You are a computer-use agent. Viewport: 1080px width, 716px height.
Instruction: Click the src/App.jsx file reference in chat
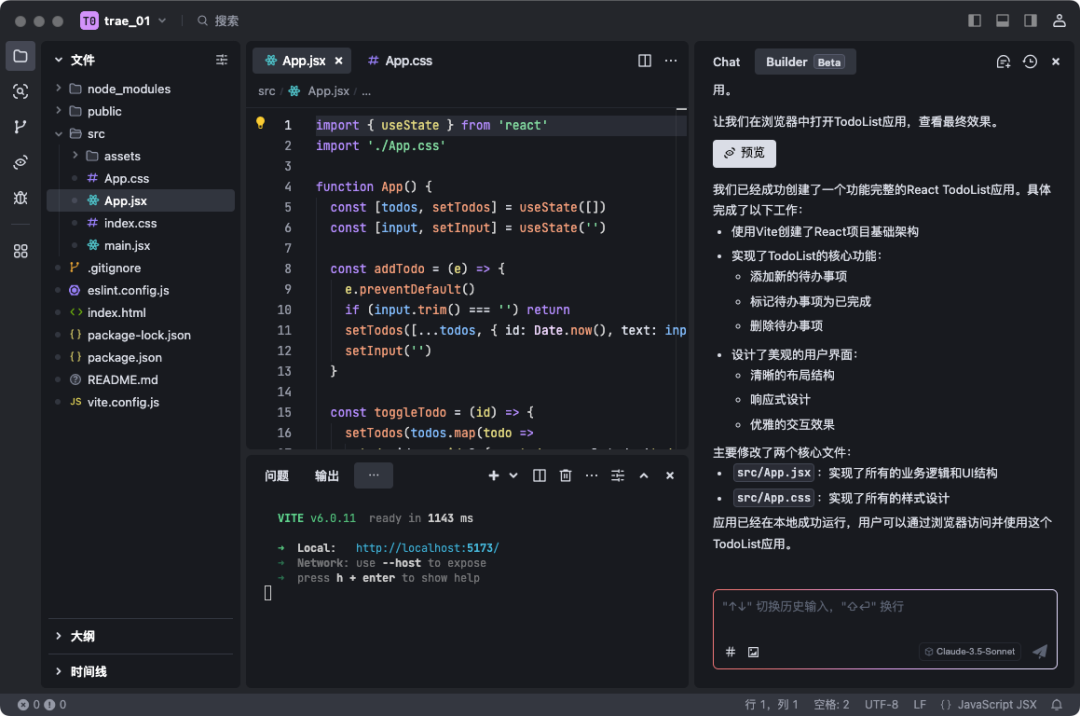773,473
